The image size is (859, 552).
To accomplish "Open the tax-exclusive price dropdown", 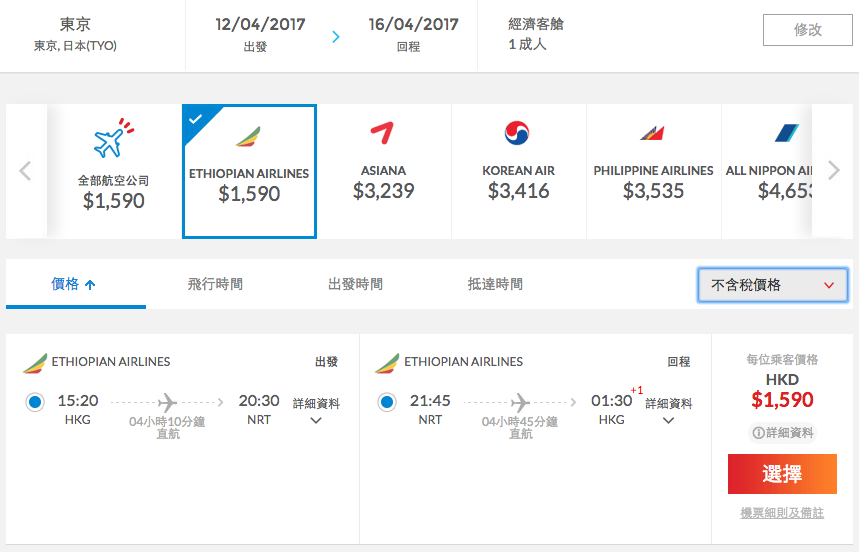I will [772, 285].
